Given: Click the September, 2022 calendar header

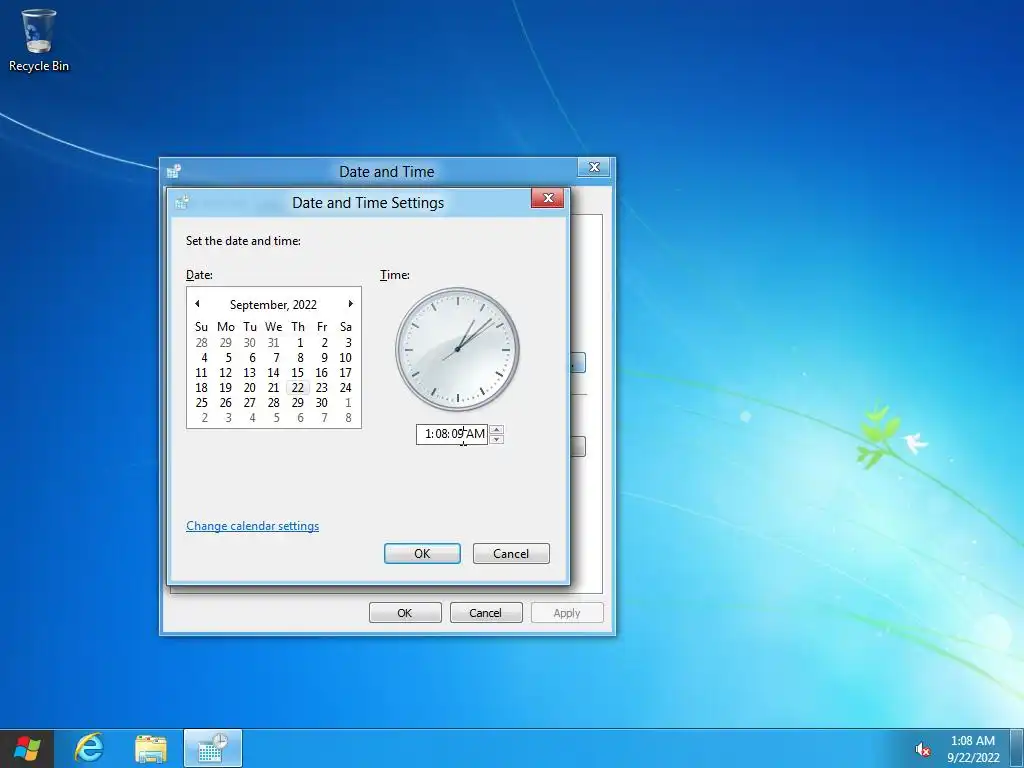Looking at the screenshot, I should (x=273, y=304).
